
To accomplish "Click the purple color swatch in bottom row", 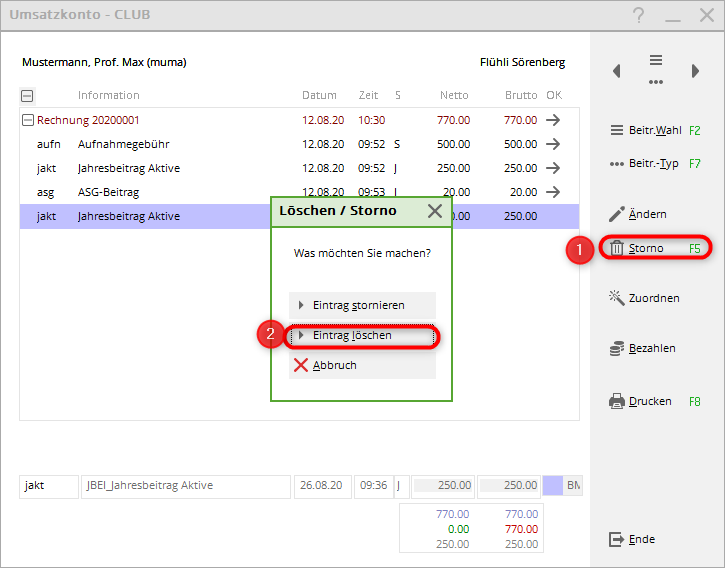I will [x=553, y=486].
